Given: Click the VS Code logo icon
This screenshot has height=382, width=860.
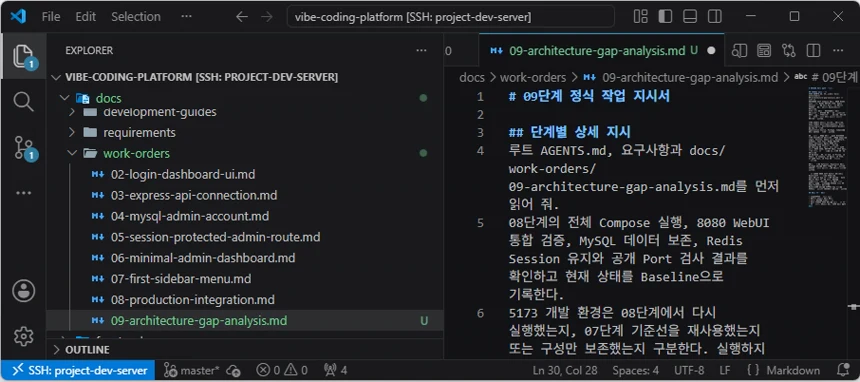Looking at the screenshot, I should [x=18, y=16].
